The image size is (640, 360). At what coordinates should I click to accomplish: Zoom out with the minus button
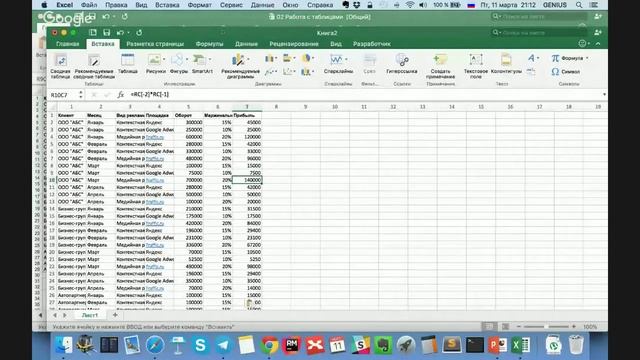tap(519, 327)
